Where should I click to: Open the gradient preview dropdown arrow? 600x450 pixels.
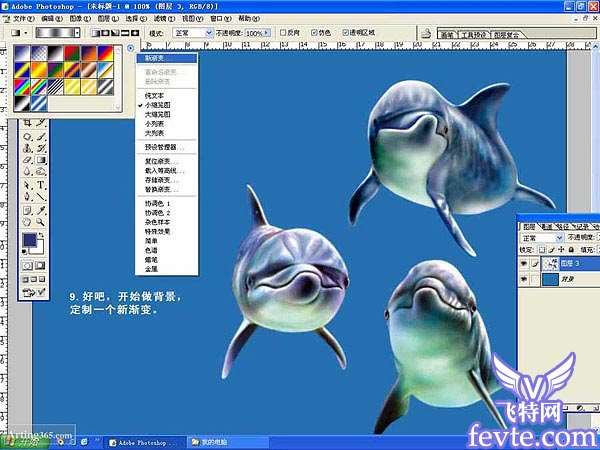77,33
